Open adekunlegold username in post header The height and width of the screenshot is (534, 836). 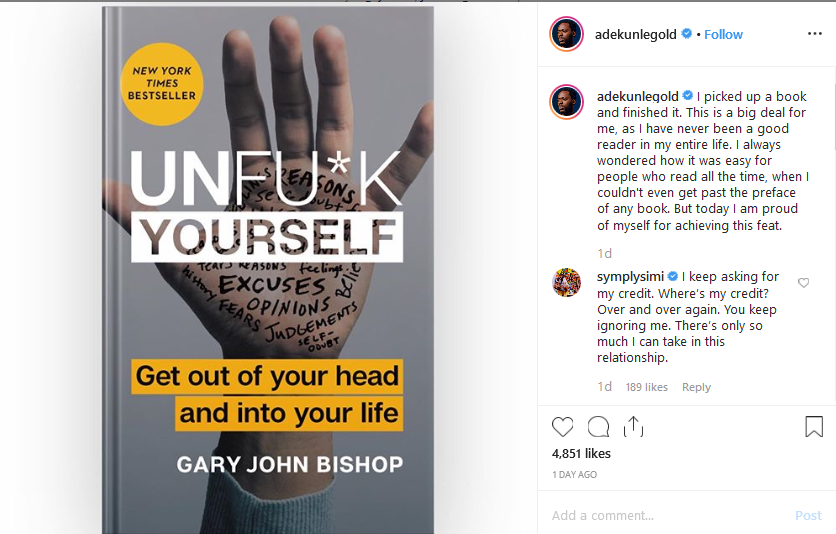[x=636, y=35]
